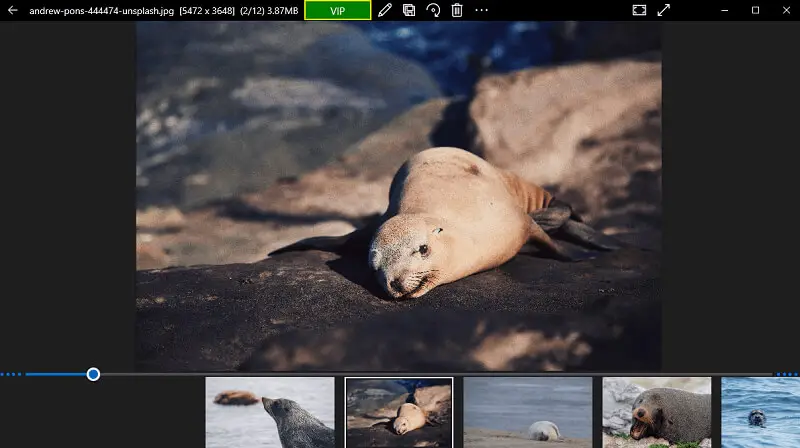This screenshot has height=448, width=800.
Task: Click the zoom slider handle
Action: (93, 374)
